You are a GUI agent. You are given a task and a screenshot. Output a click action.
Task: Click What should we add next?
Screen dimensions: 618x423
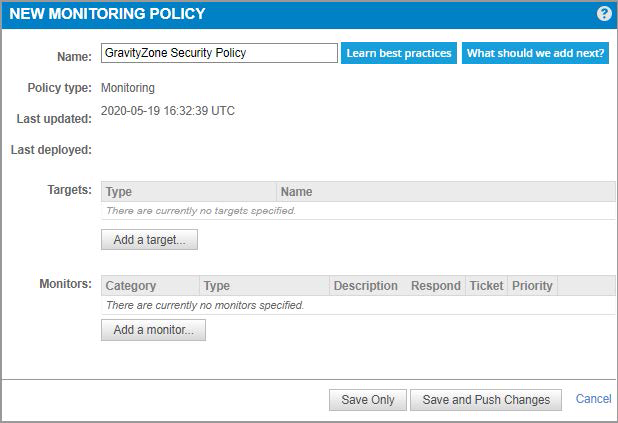click(535, 53)
